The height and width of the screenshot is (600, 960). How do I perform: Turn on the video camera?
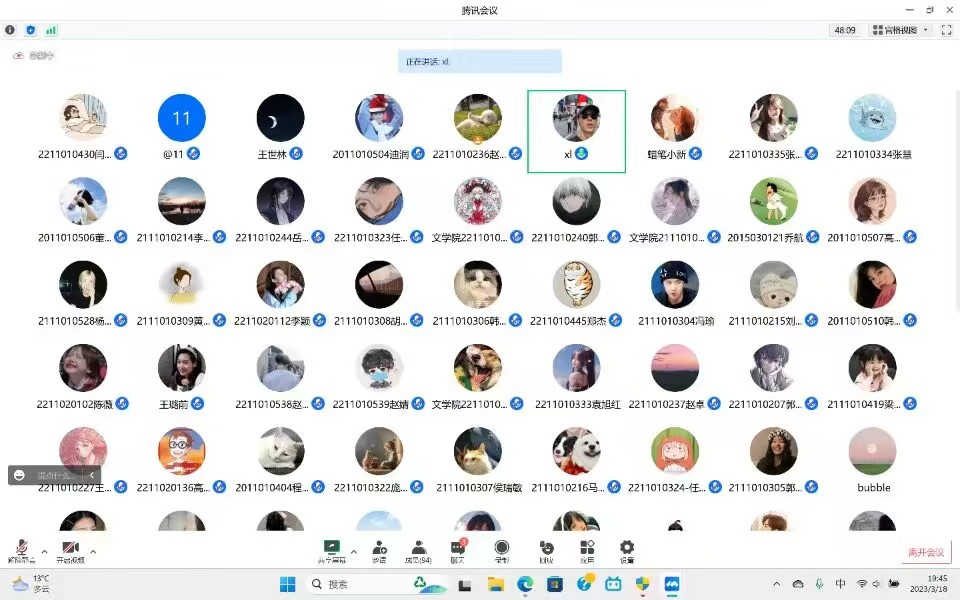click(70, 550)
